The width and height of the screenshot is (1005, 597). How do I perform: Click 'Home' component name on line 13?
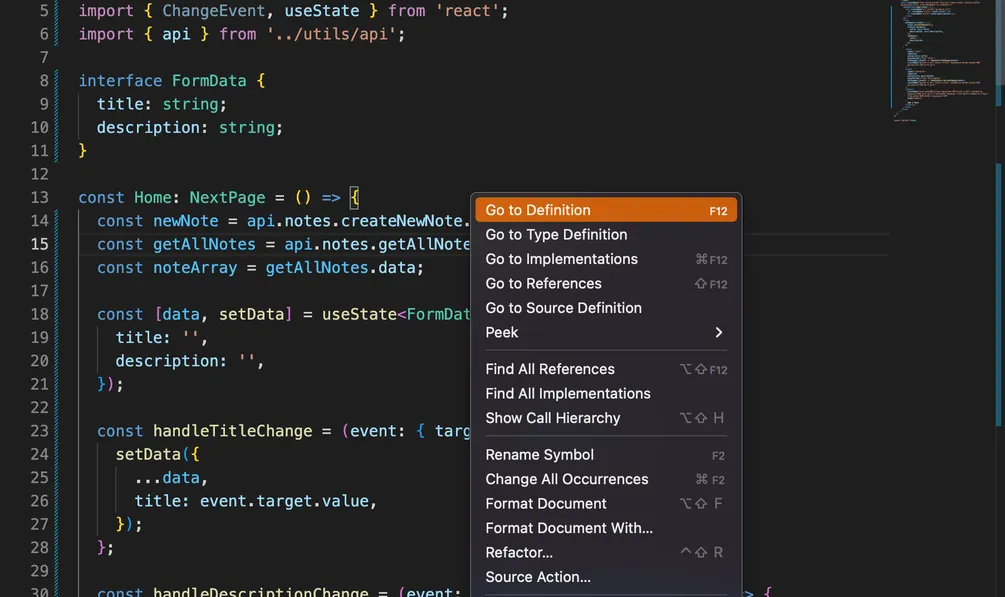(153, 198)
